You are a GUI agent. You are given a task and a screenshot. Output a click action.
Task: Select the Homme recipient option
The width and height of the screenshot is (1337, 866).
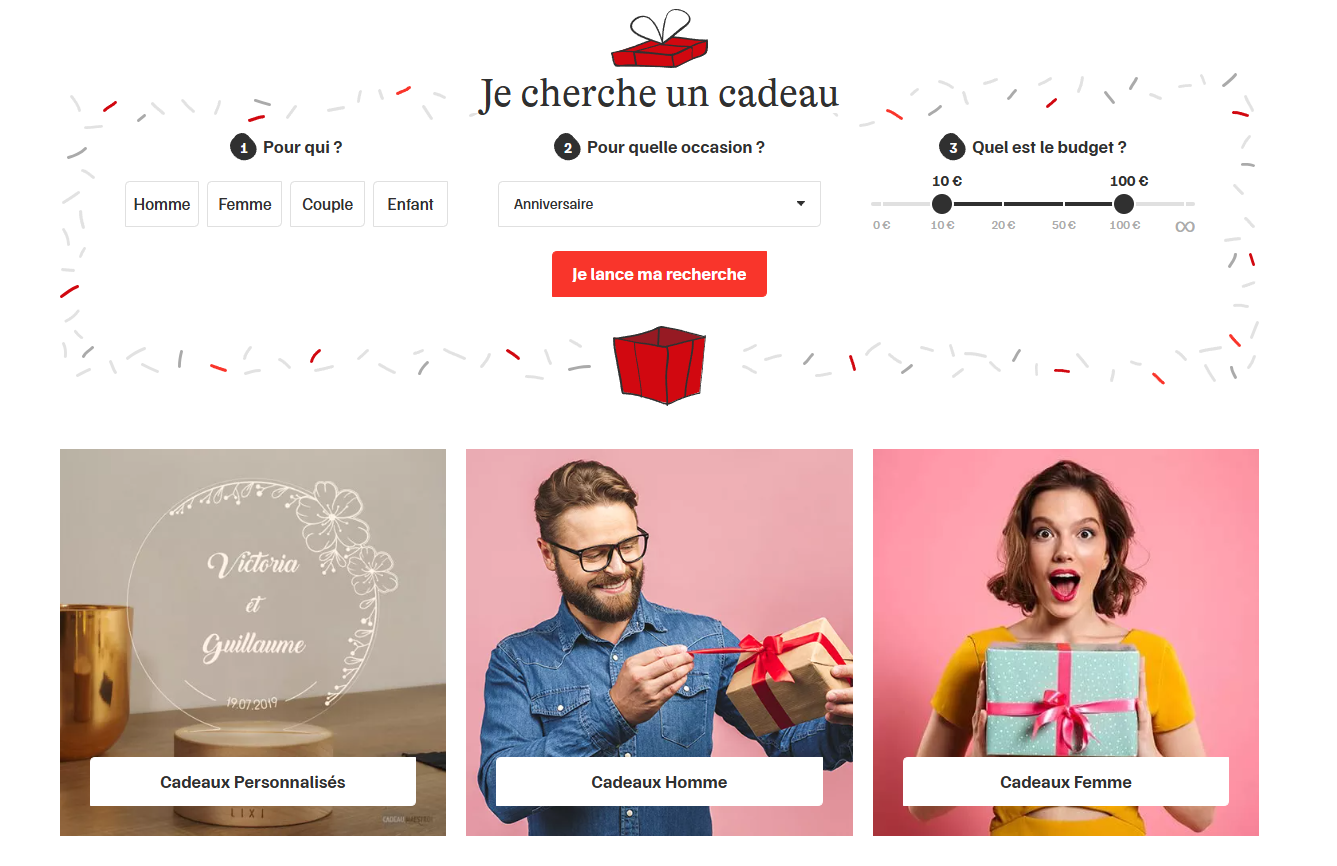click(162, 204)
